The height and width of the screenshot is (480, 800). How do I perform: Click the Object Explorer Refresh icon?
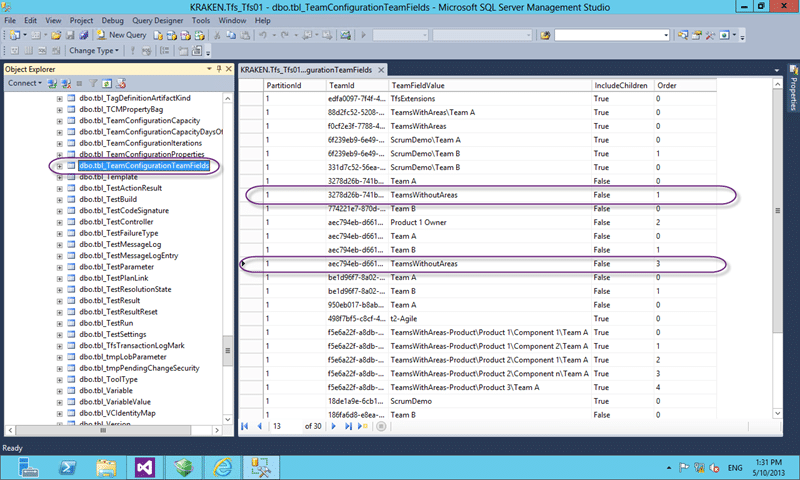(107, 83)
